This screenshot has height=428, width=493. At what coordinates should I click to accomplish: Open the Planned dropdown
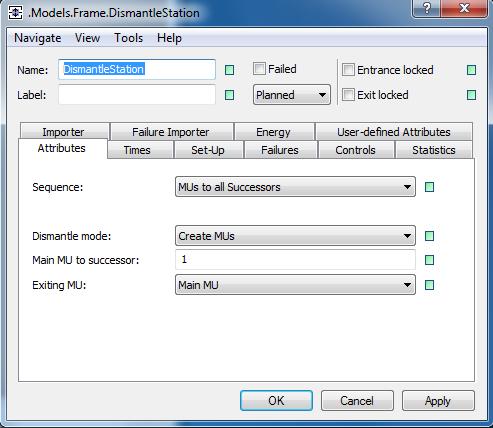point(292,95)
